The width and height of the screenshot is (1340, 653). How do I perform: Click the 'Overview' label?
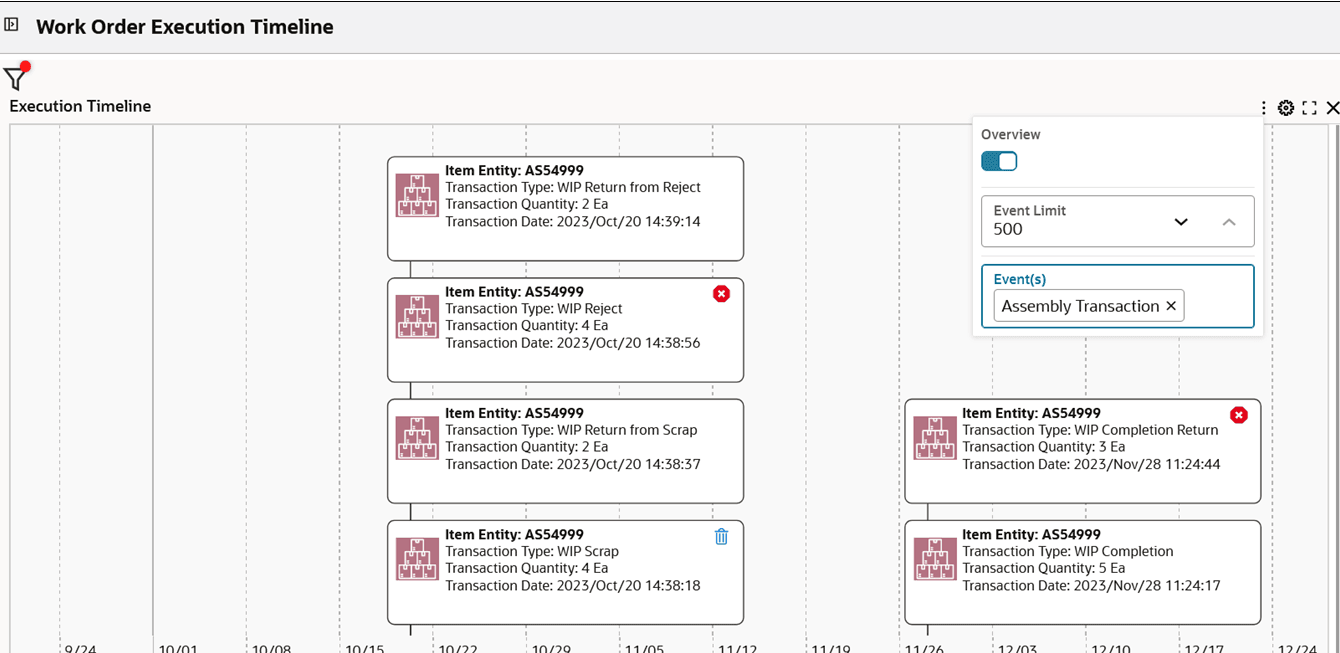pos(1010,134)
